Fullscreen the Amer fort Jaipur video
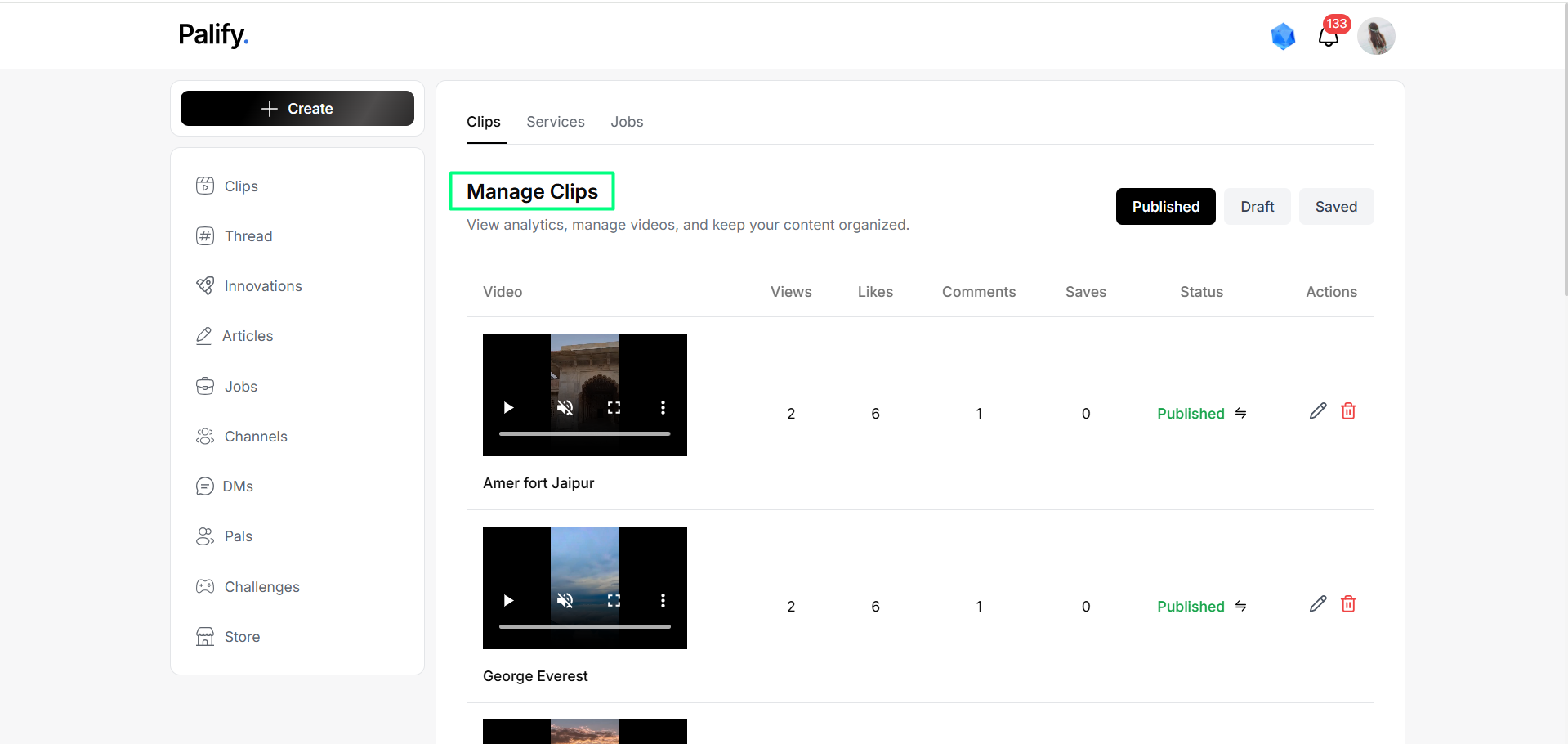This screenshot has height=744, width=1568. (614, 407)
